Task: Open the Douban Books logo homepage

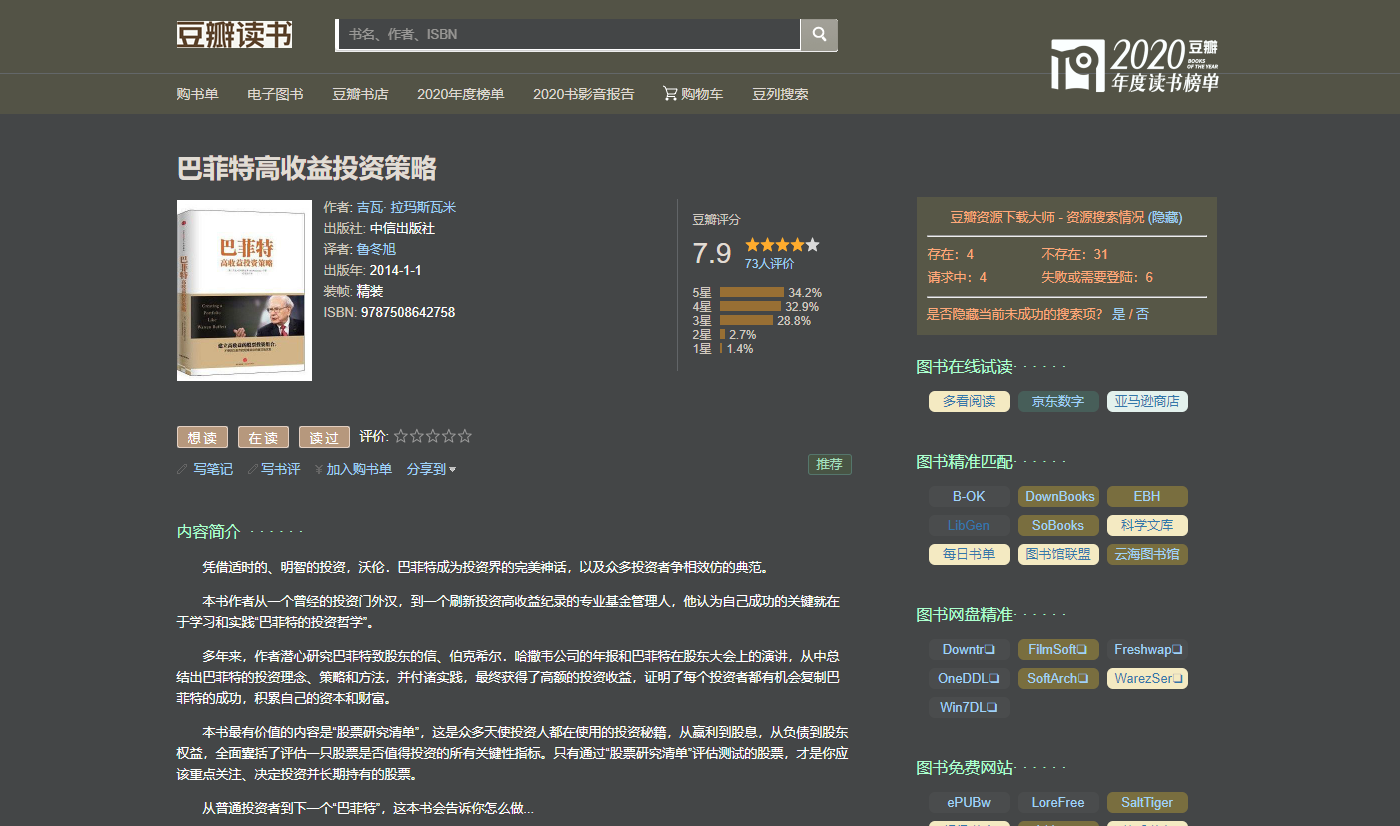Action: click(234, 34)
